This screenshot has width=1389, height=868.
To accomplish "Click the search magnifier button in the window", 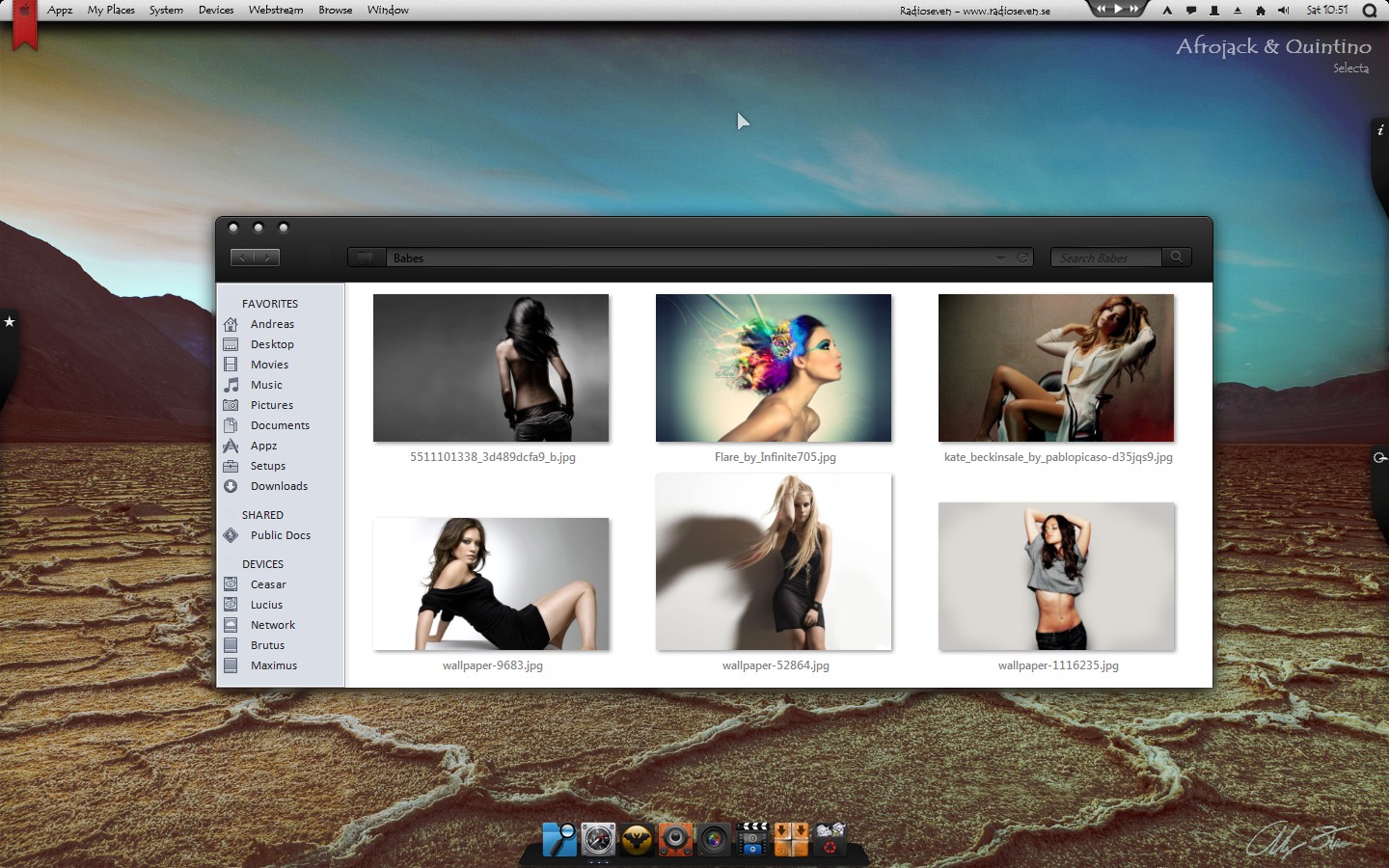I will tap(1177, 257).
